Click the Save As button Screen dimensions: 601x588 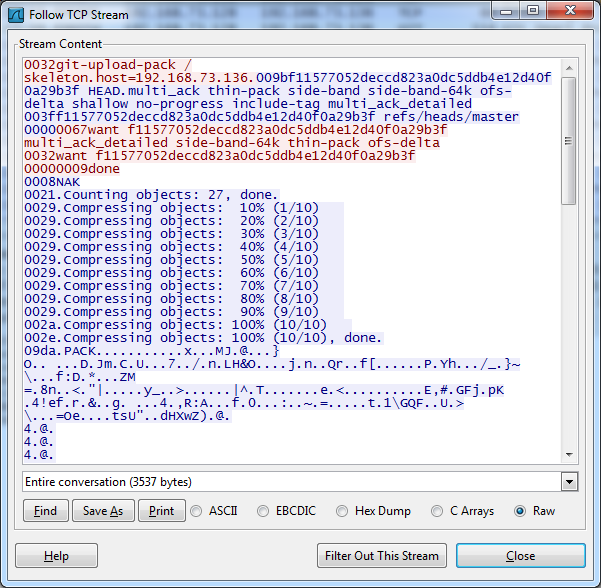[x=102, y=511]
